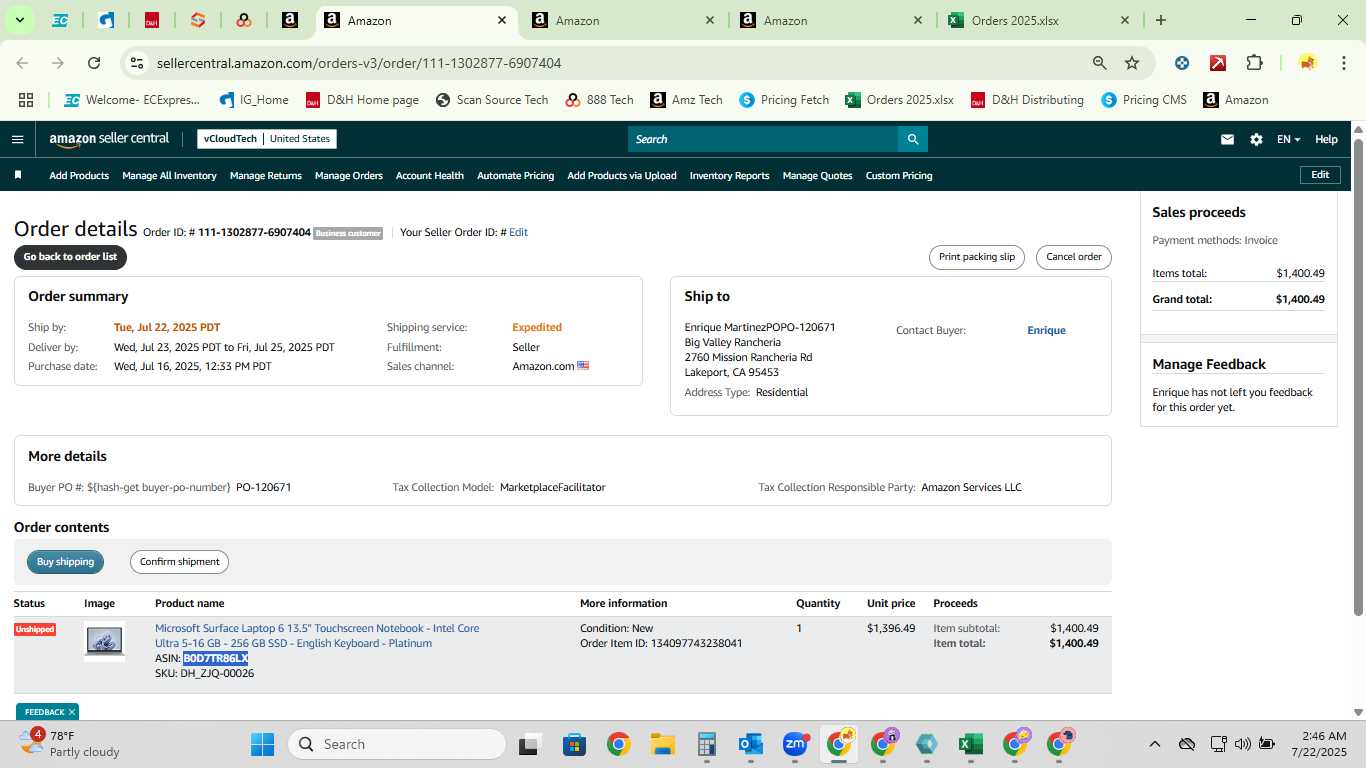This screenshot has height=768, width=1366.
Task: Click the Windows taskbar Search box
Action: pos(397,744)
